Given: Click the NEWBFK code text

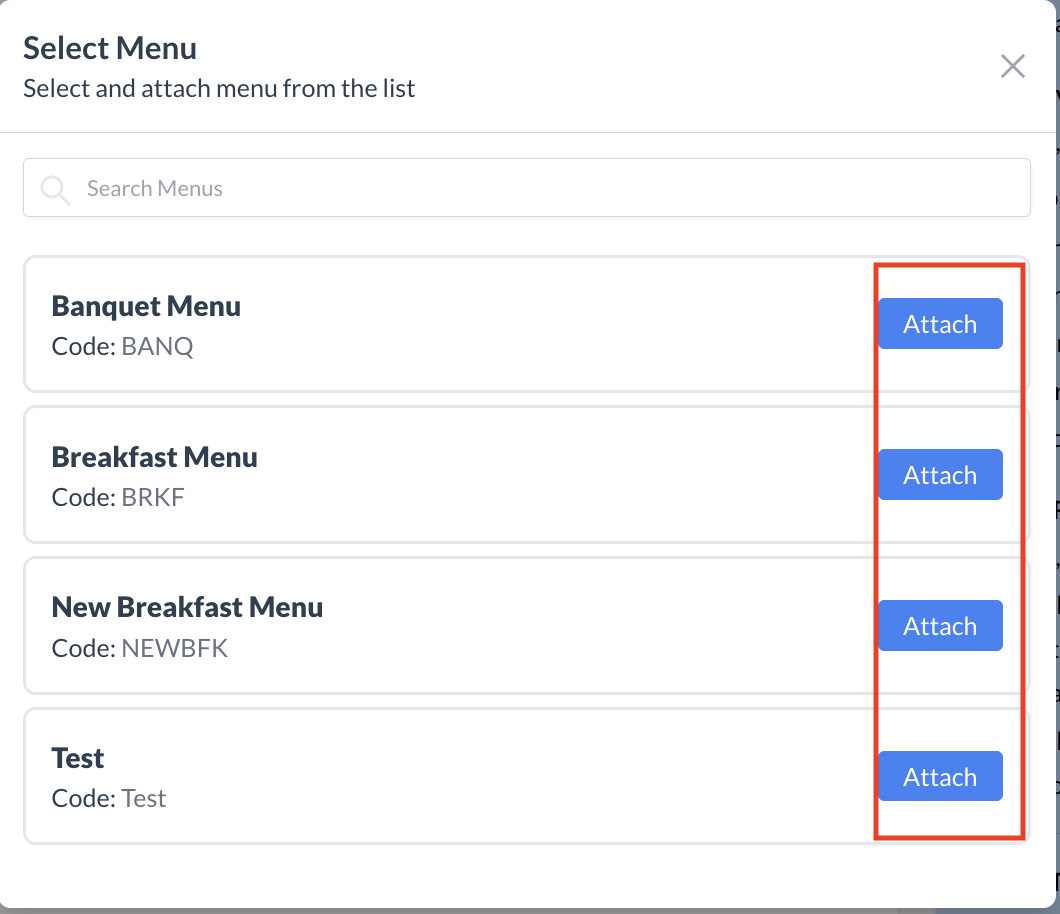Looking at the screenshot, I should coord(175,648).
